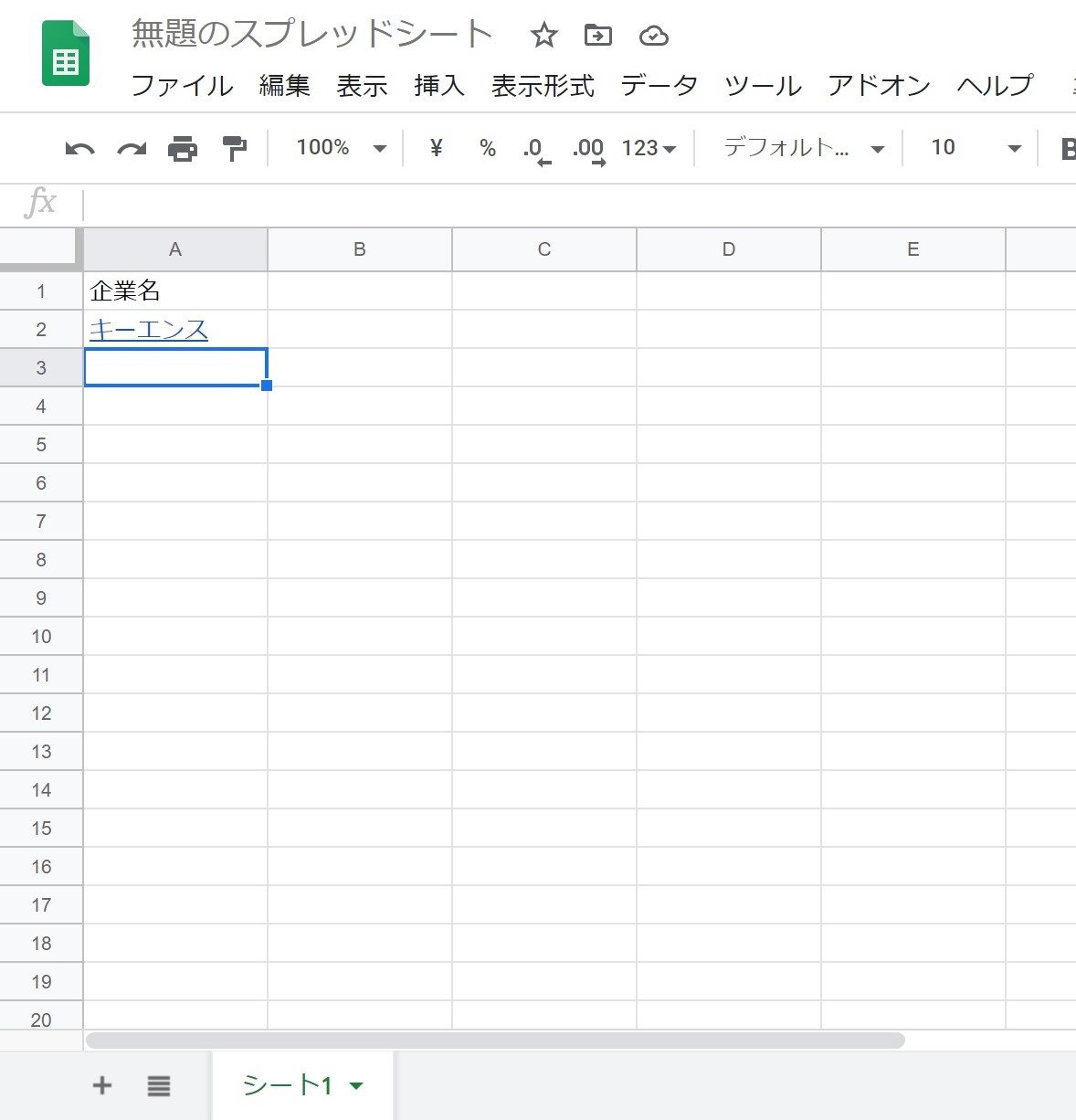The height and width of the screenshot is (1120, 1076).
Task: Open the 123 number format dropdown
Action: tap(649, 148)
